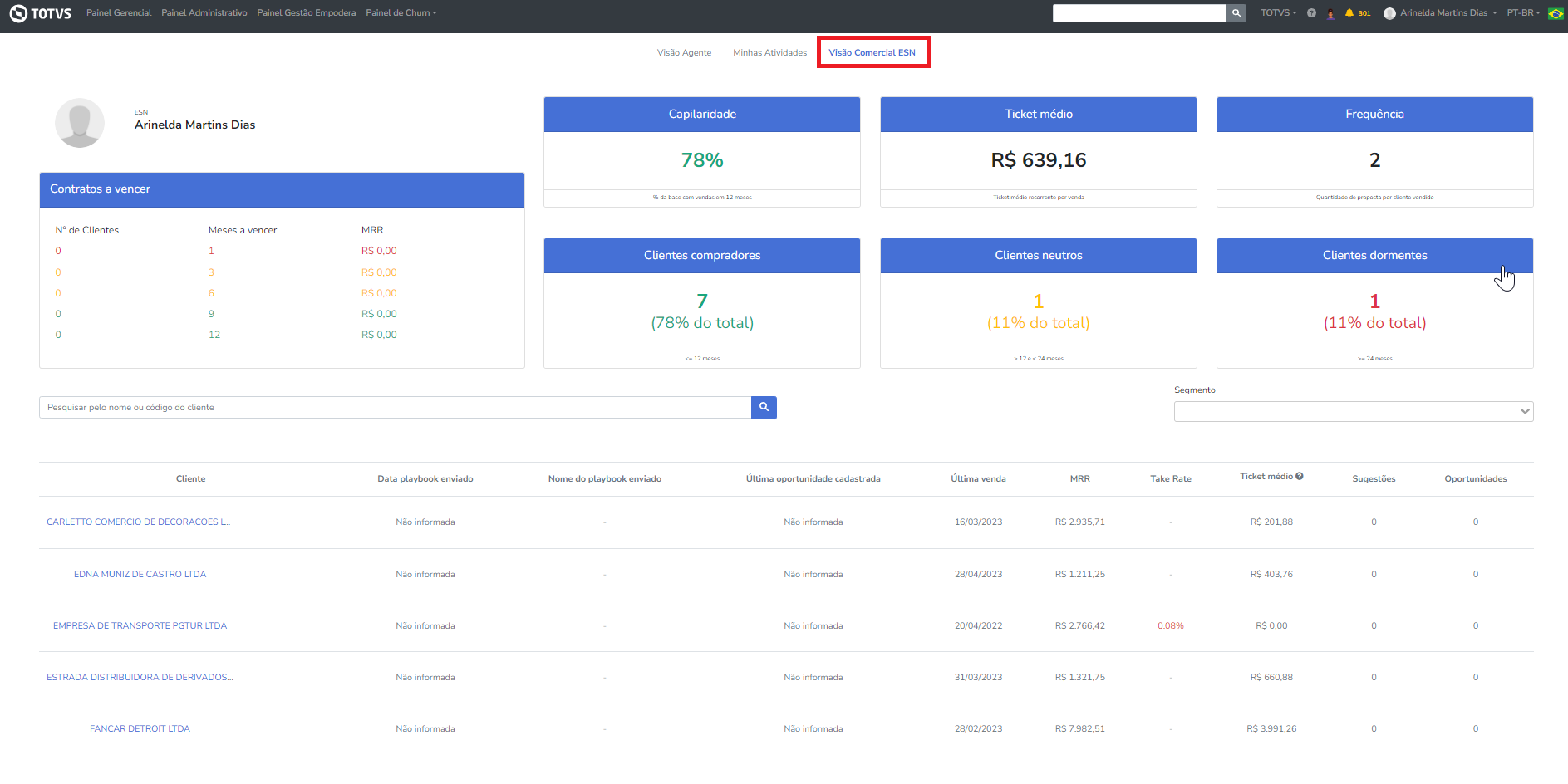The width and height of the screenshot is (1568, 784).
Task: Click the Sugestões column header
Action: tap(1374, 479)
